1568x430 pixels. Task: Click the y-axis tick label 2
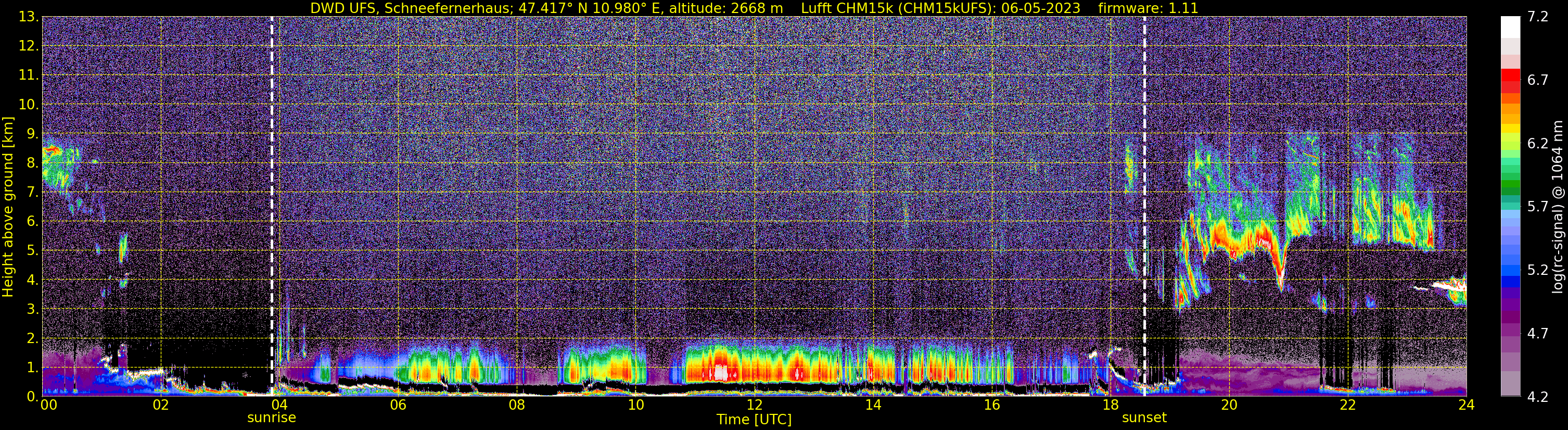(x=32, y=338)
